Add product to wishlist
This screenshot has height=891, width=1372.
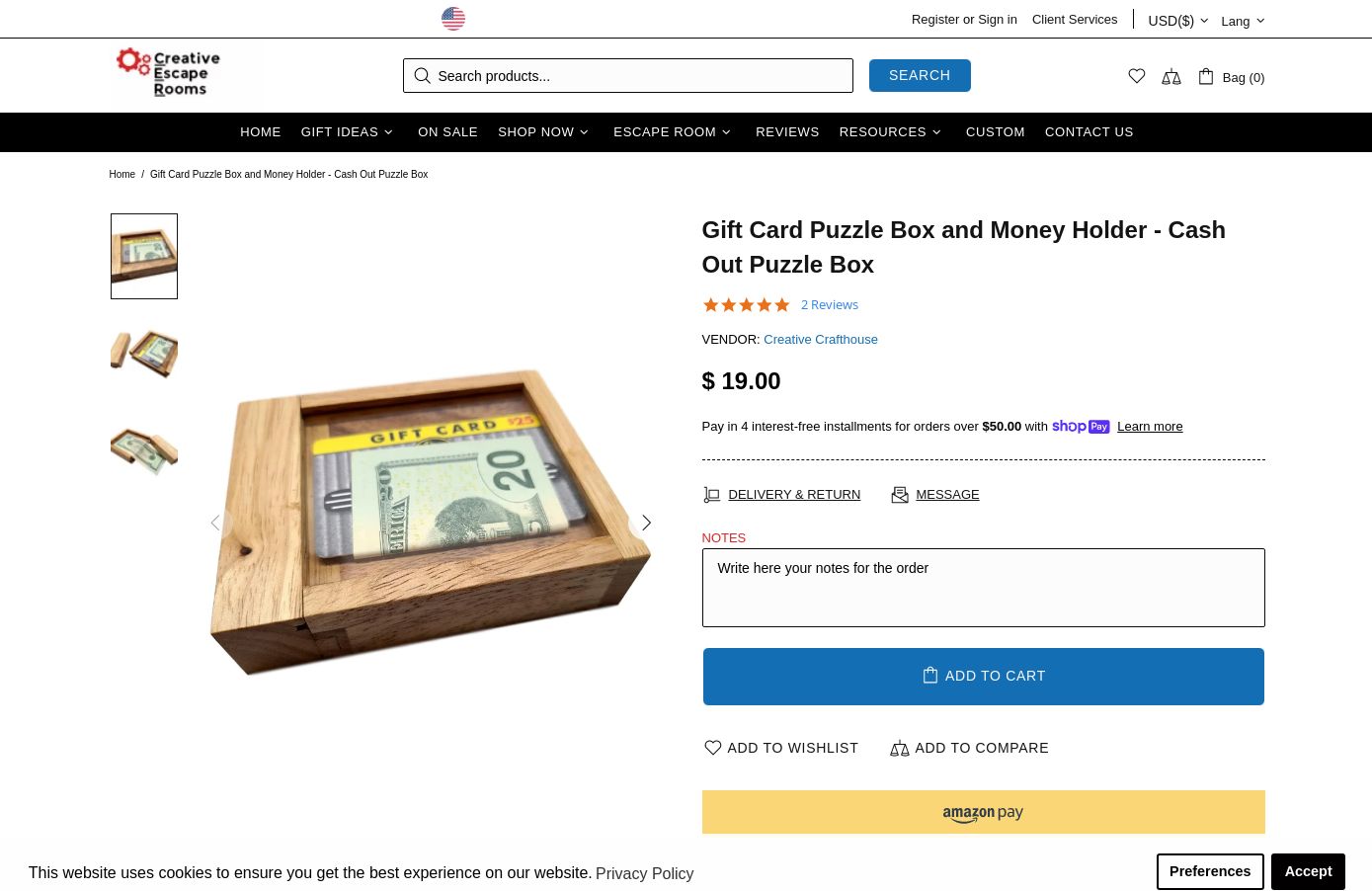[x=781, y=748]
